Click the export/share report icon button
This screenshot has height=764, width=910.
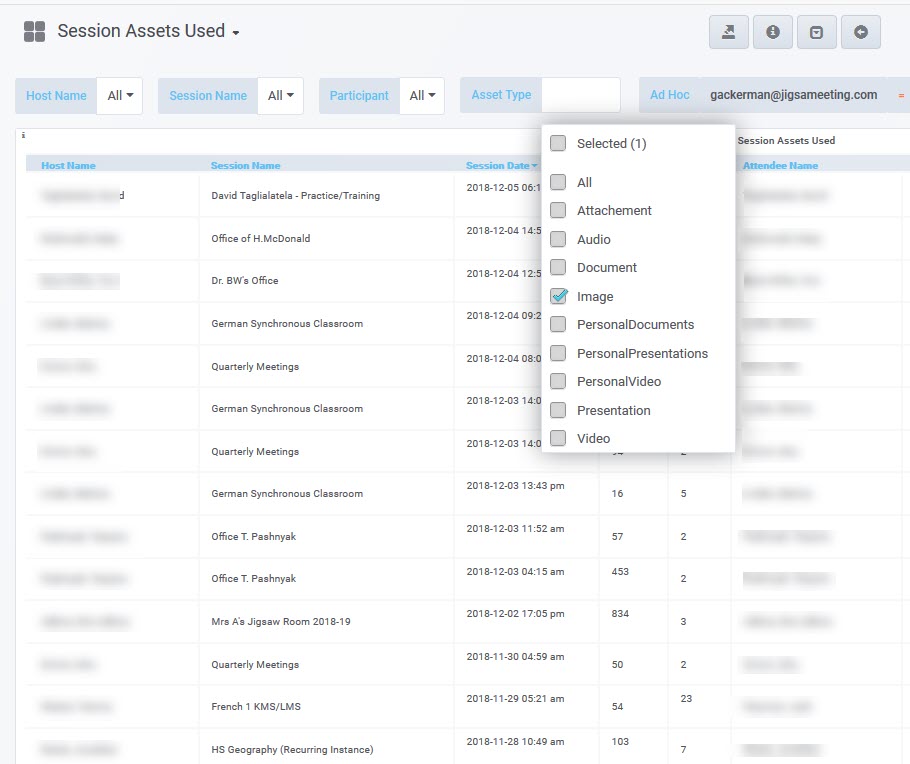click(x=729, y=32)
